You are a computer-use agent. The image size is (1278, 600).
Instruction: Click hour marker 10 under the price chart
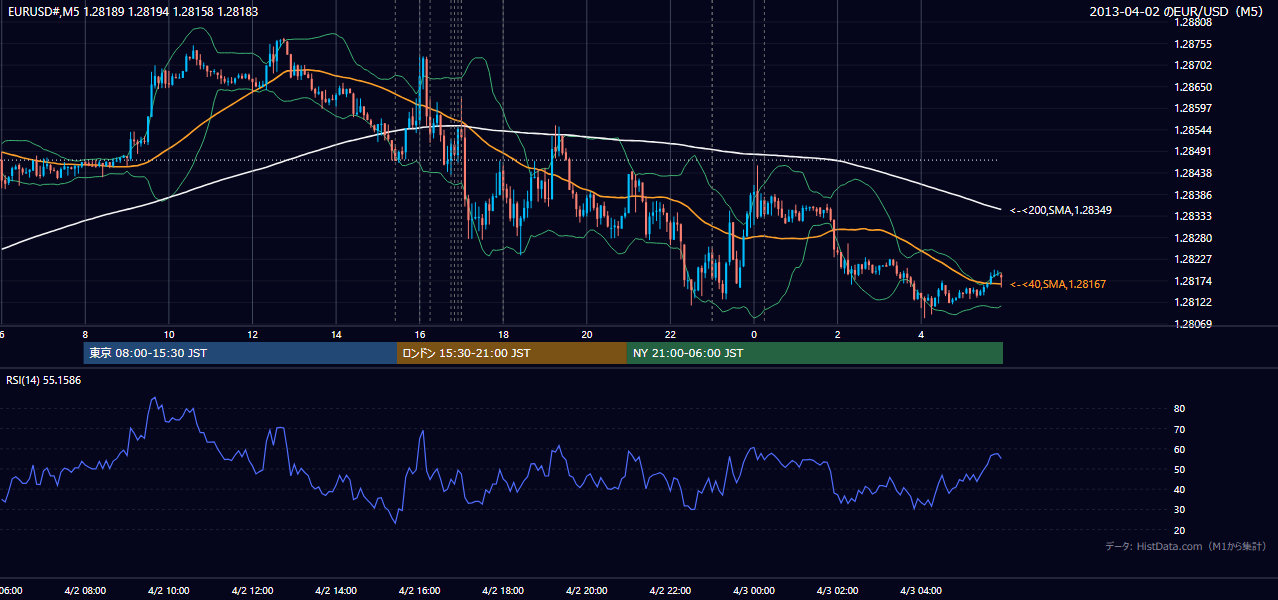[x=169, y=335]
